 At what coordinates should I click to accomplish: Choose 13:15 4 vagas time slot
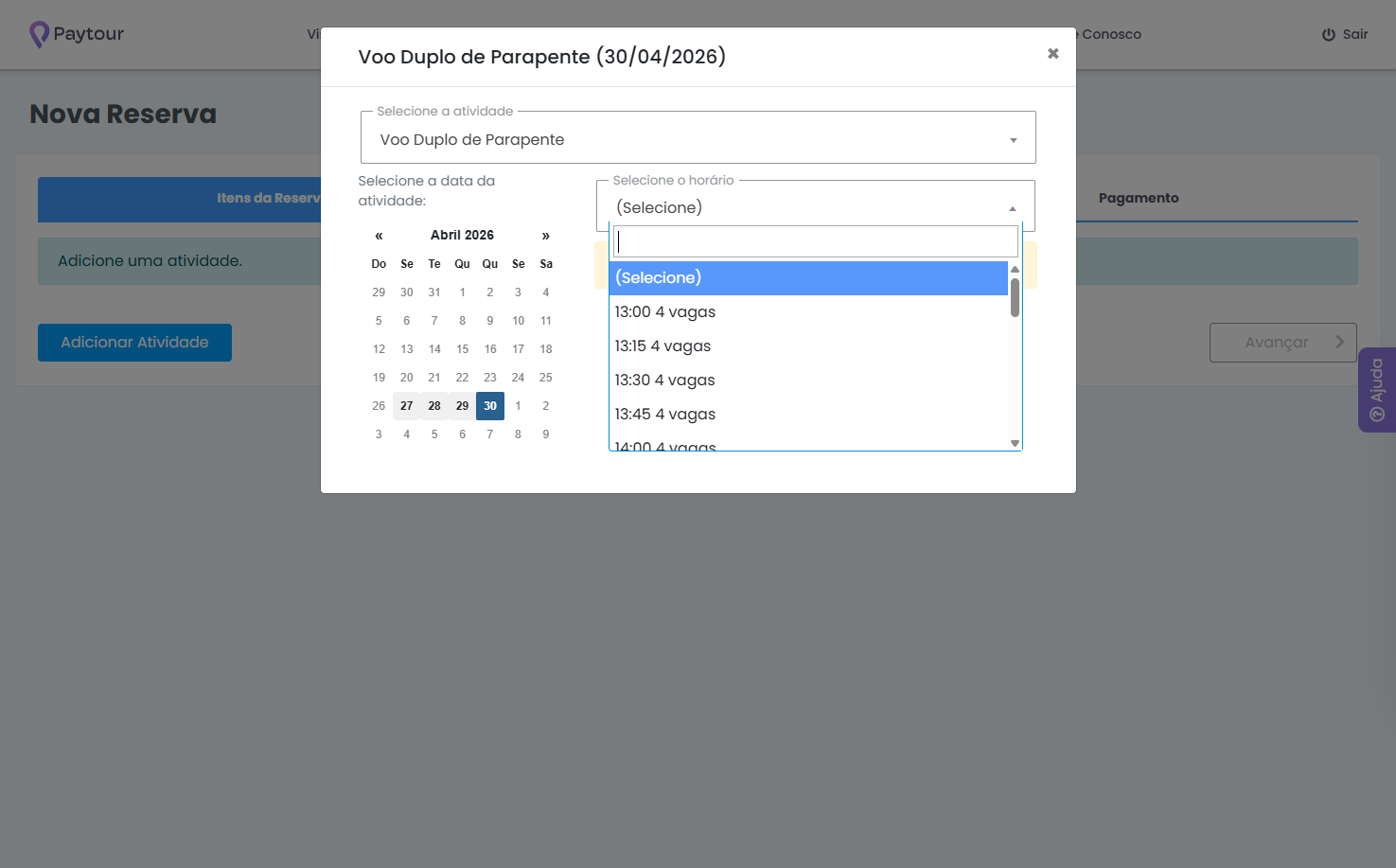[x=808, y=346]
